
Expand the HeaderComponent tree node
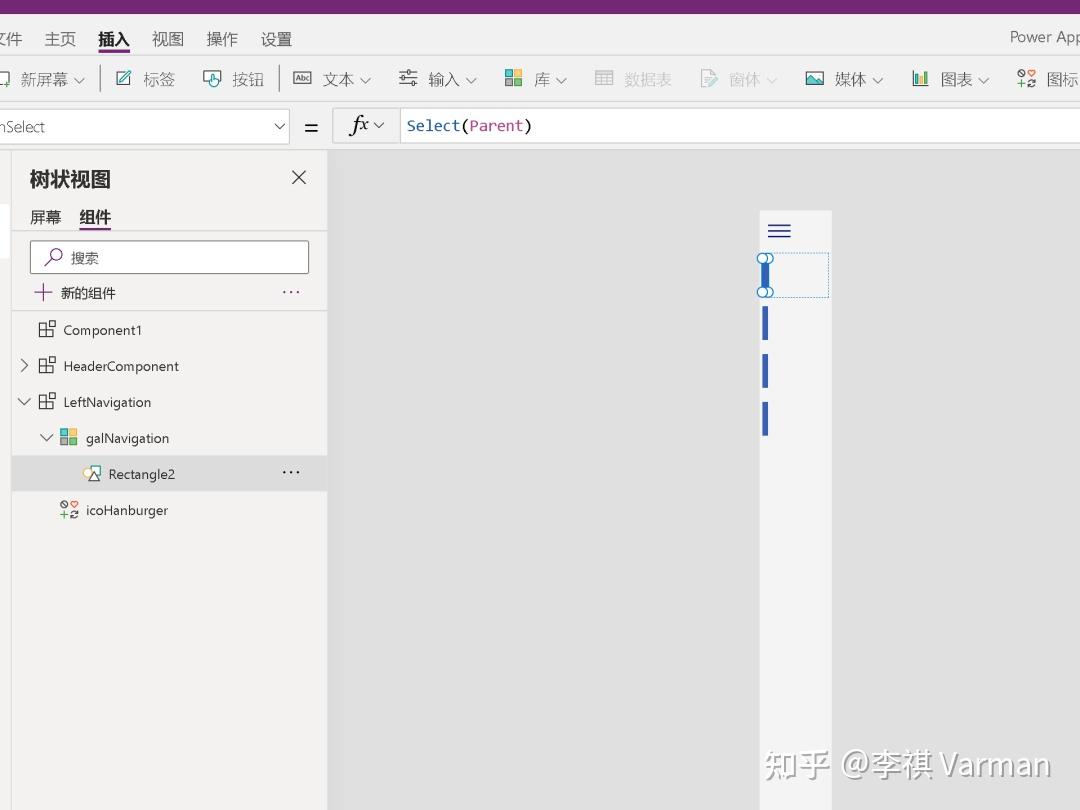tap(24, 366)
